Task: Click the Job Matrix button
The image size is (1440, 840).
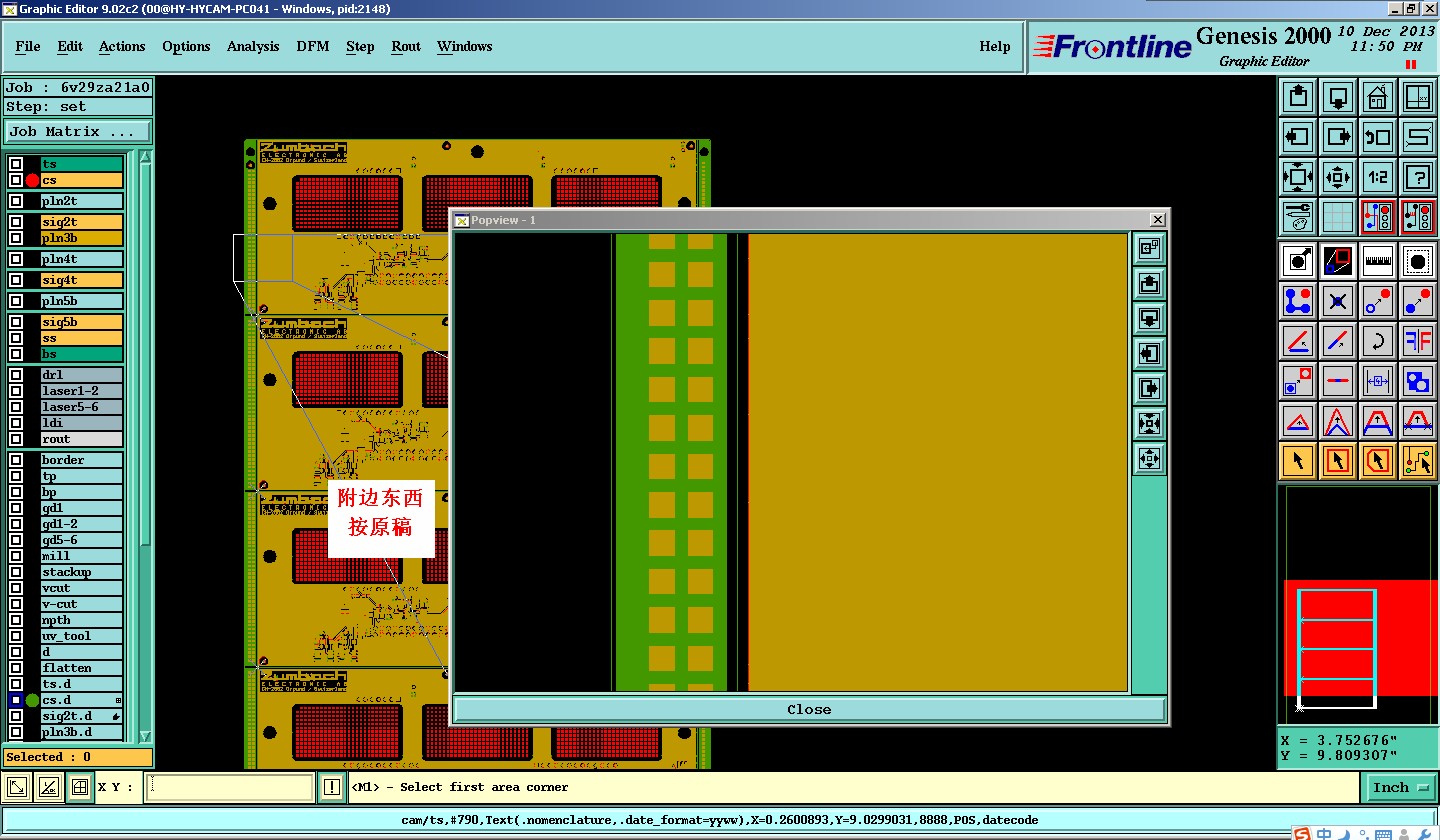Action: 78,131
